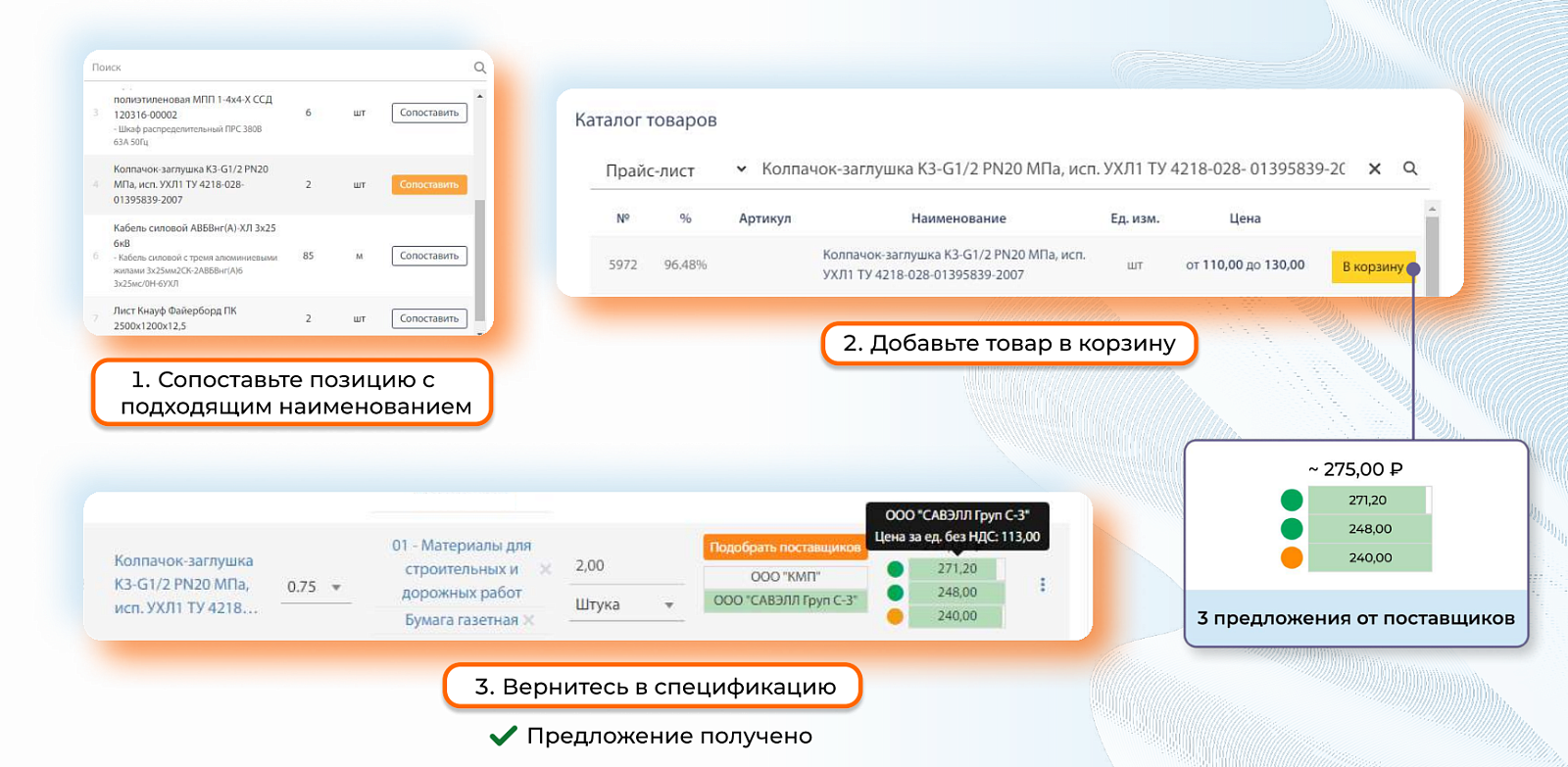Click Наименование column header
Screen dimensions: 1568x767
tap(958, 218)
